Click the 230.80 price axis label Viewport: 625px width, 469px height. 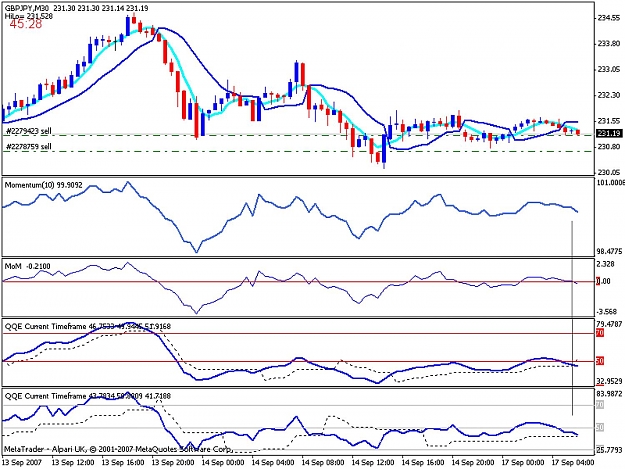(609, 147)
